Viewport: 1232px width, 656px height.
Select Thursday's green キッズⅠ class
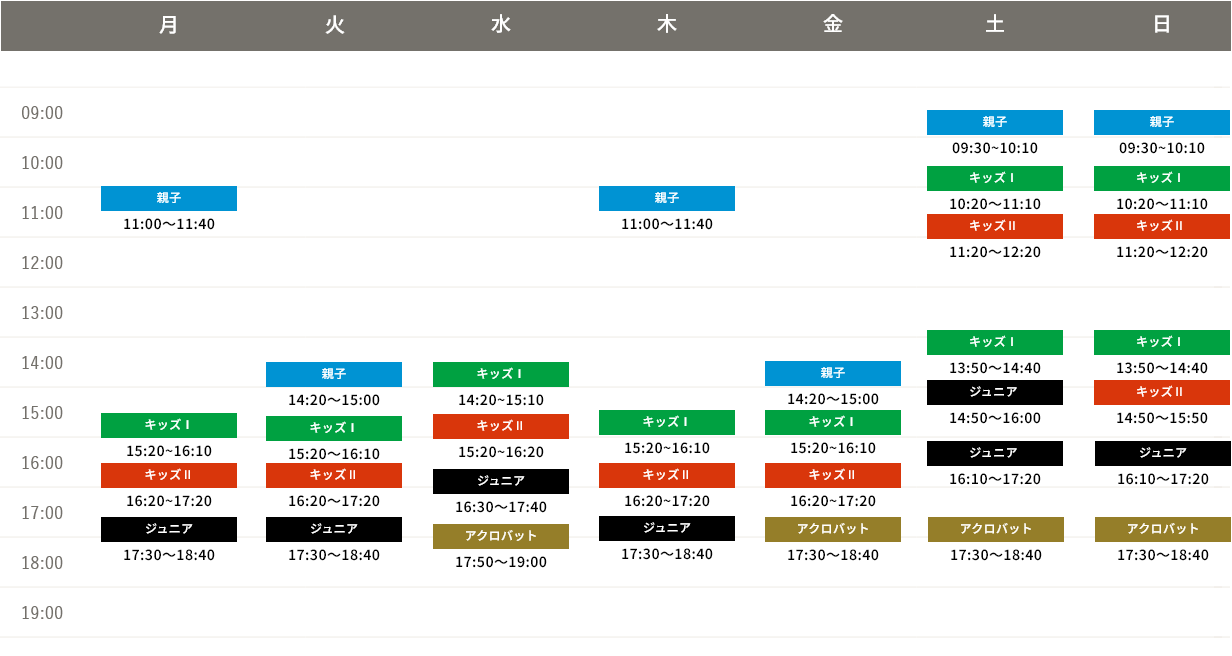(x=666, y=422)
